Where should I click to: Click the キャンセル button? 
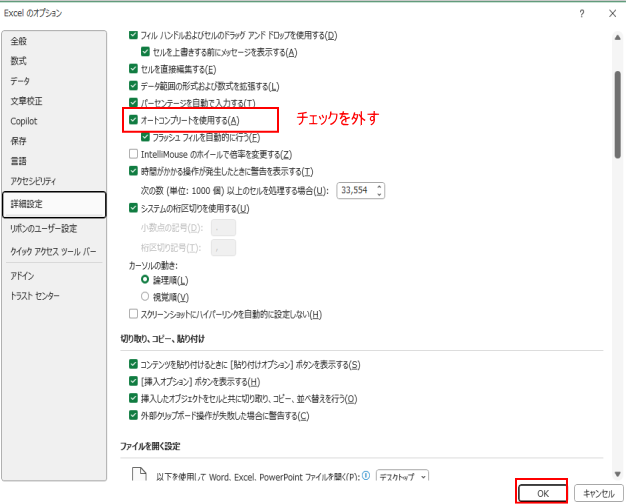click(598, 493)
